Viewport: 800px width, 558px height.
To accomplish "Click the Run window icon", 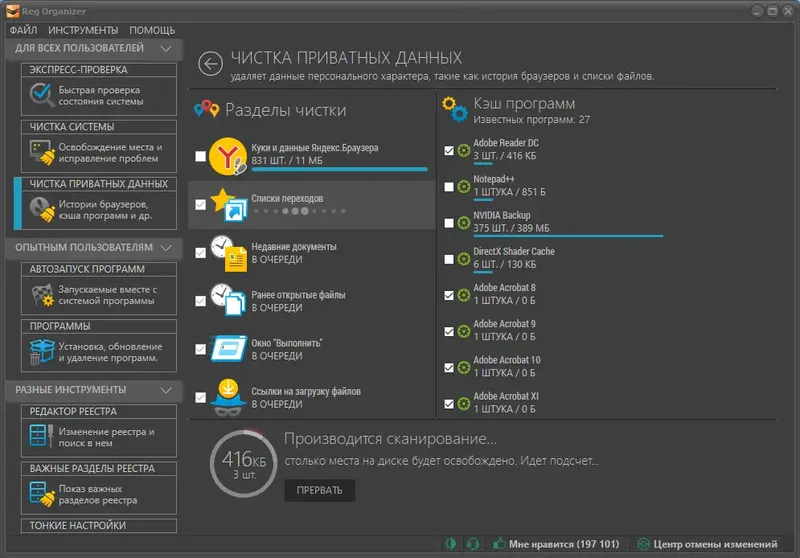I will click(229, 349).
